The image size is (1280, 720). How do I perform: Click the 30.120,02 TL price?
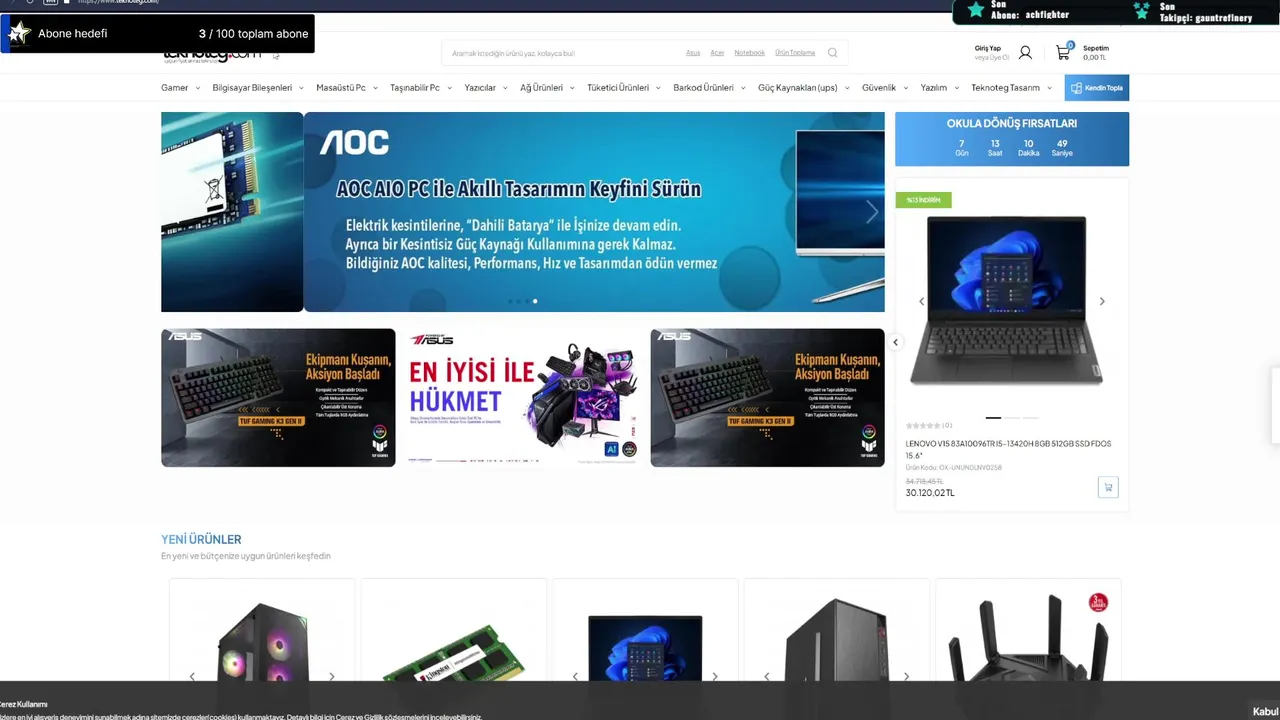(x=930, y=493)
